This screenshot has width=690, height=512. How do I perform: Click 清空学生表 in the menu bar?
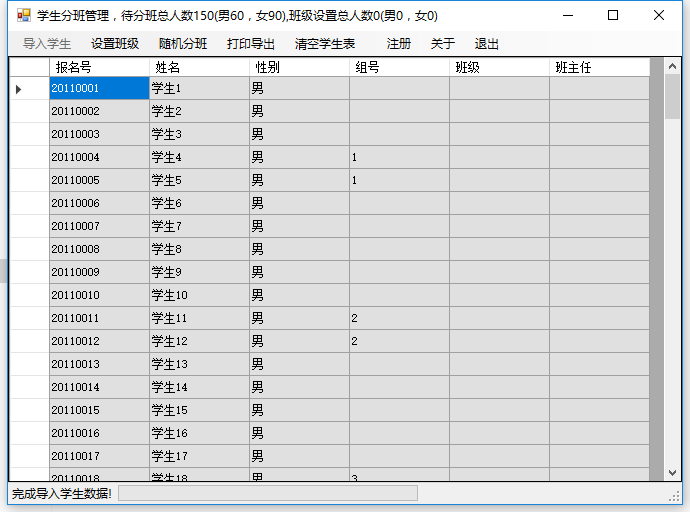pos(325,44)
